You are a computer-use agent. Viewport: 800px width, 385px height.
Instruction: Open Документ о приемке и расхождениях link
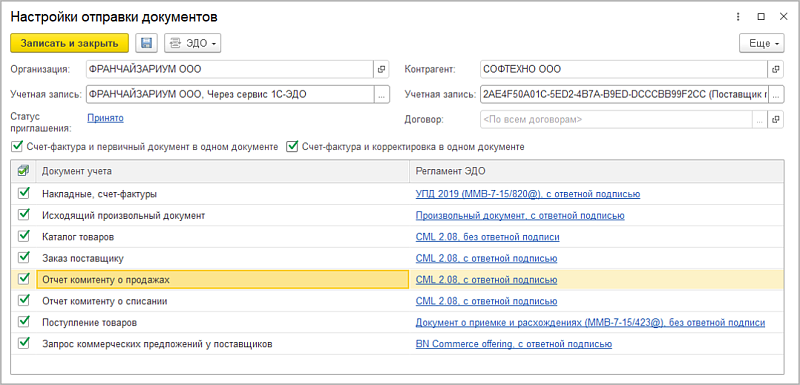(590, 323)
